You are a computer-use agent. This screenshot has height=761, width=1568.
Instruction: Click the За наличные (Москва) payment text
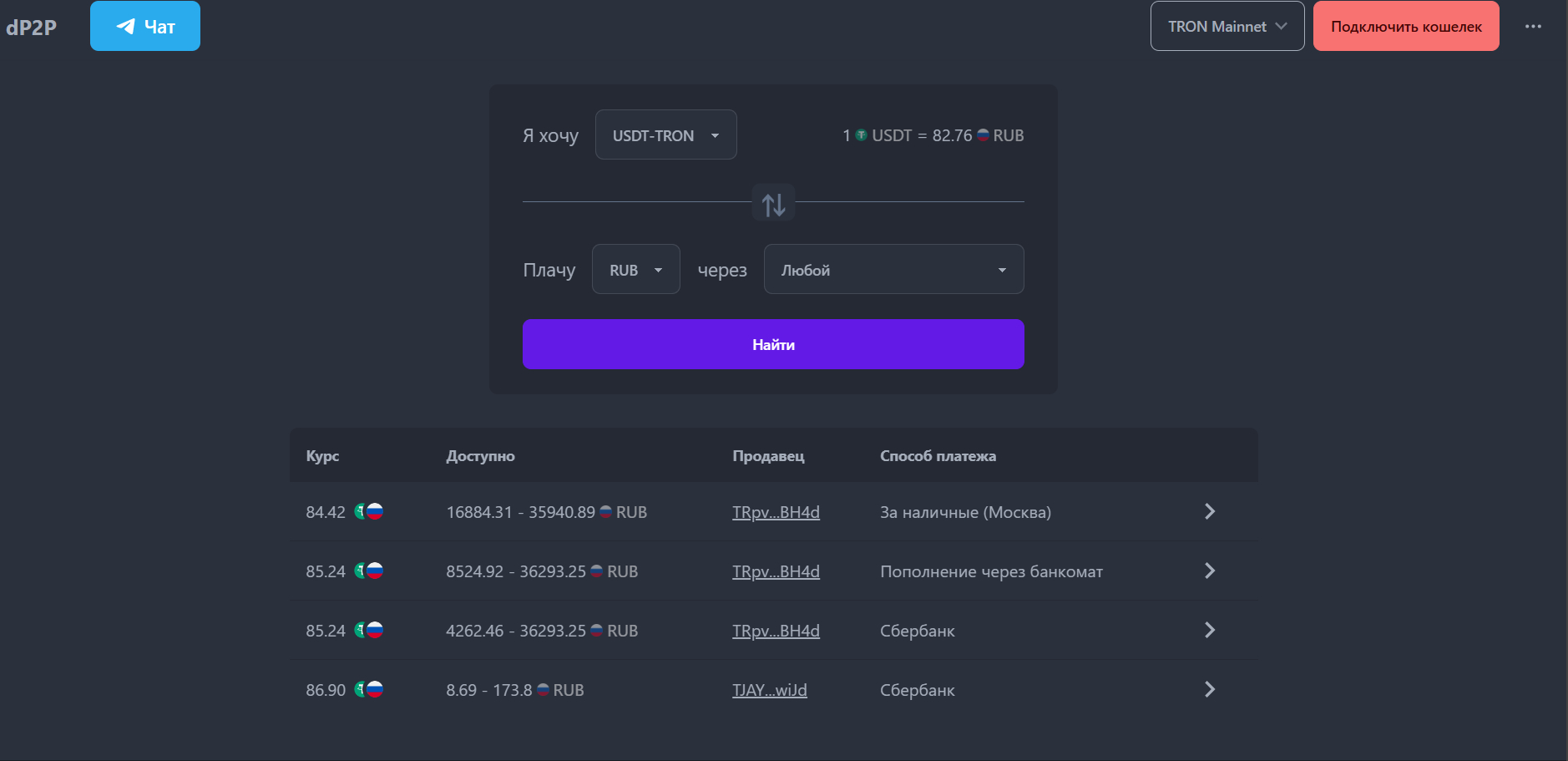coord(965,512)
